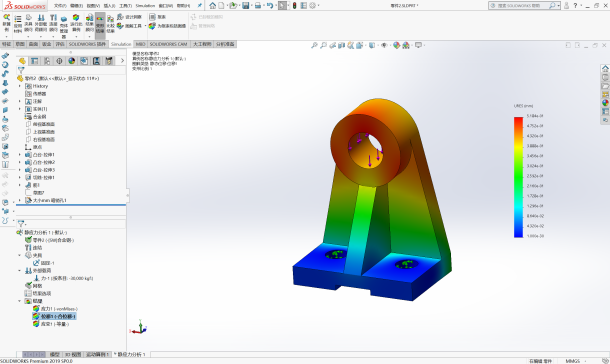Screen dimensions: 610x364
Task: Click the Print icon
Action: click(258, 5)
